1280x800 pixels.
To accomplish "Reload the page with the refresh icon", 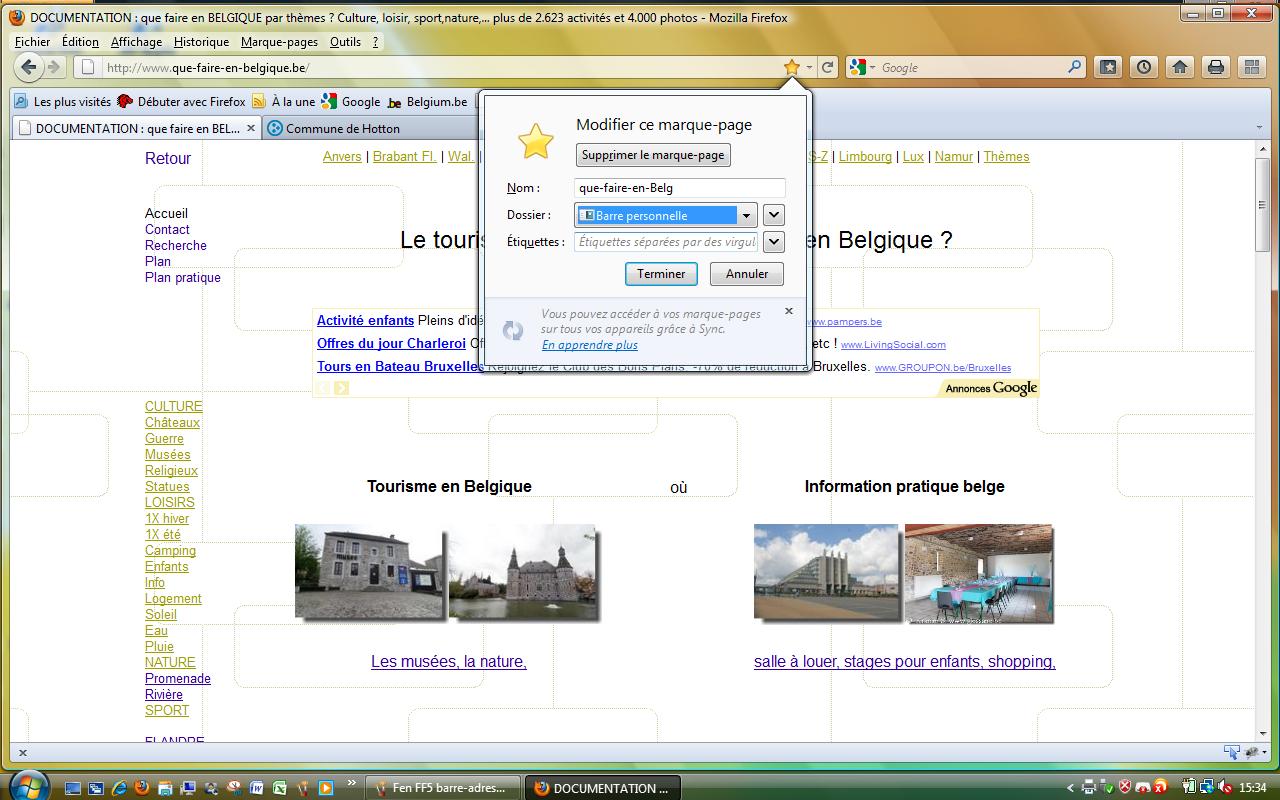I will point(828,67).
